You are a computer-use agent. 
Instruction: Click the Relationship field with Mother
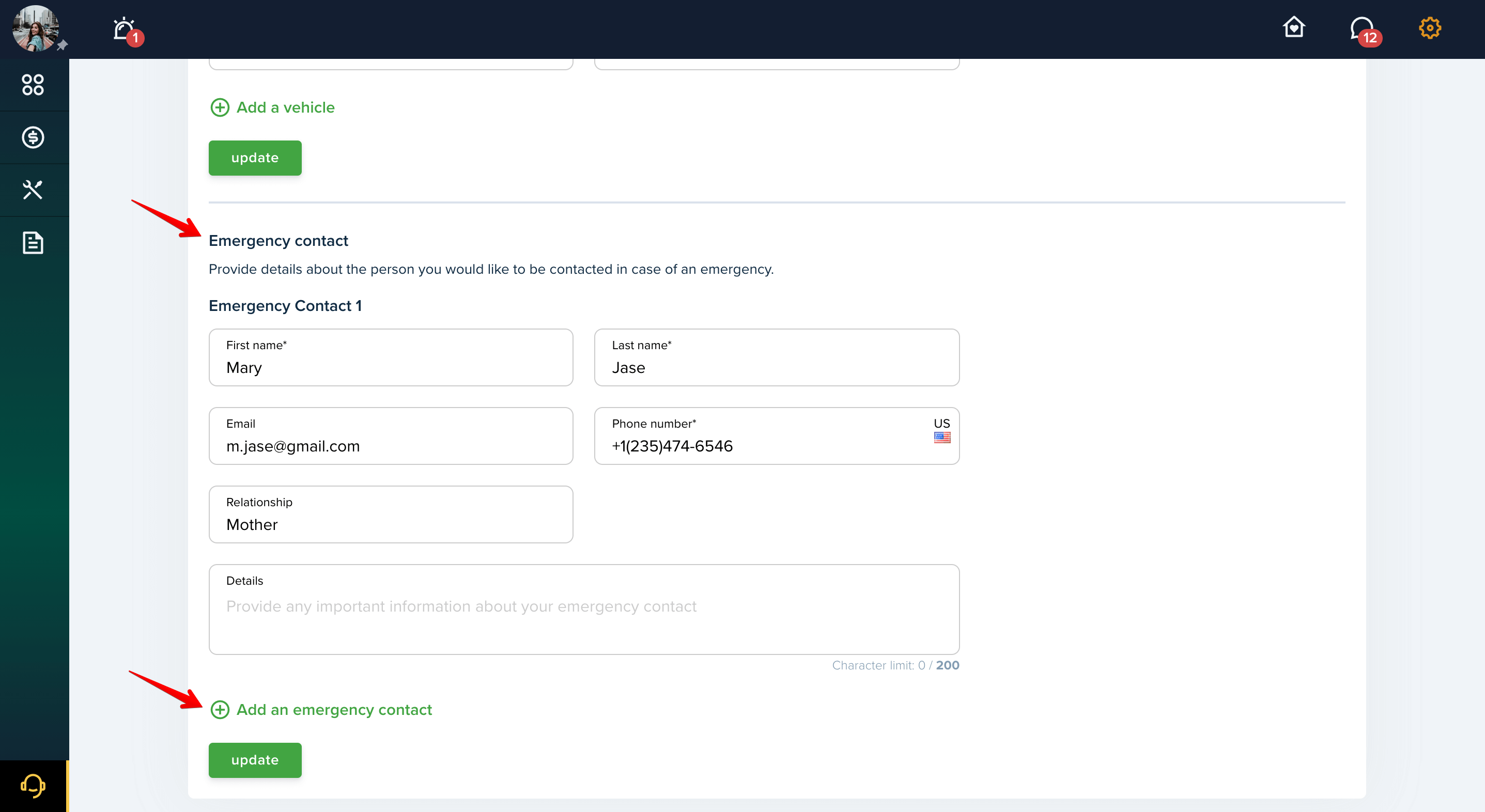[x=391, y=514]
